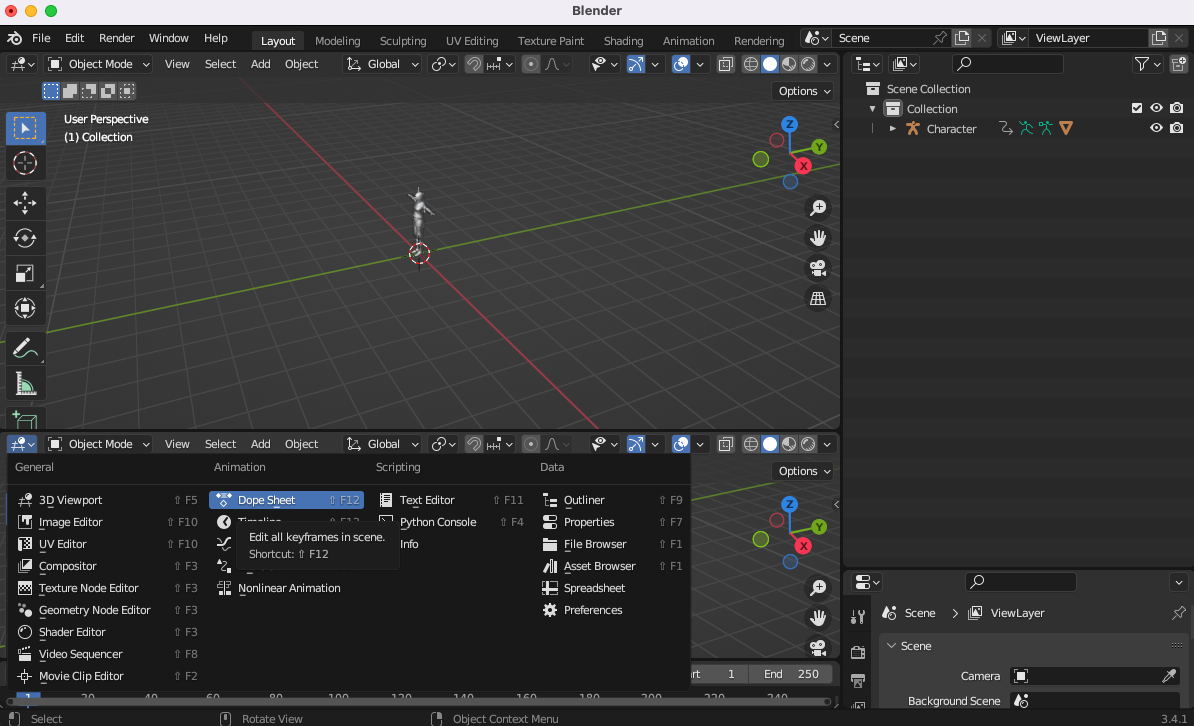This screenshot has width=1194, height=726.
Task: Switch orthographic/perspective in upper viewport
Action: click(818, 299)
